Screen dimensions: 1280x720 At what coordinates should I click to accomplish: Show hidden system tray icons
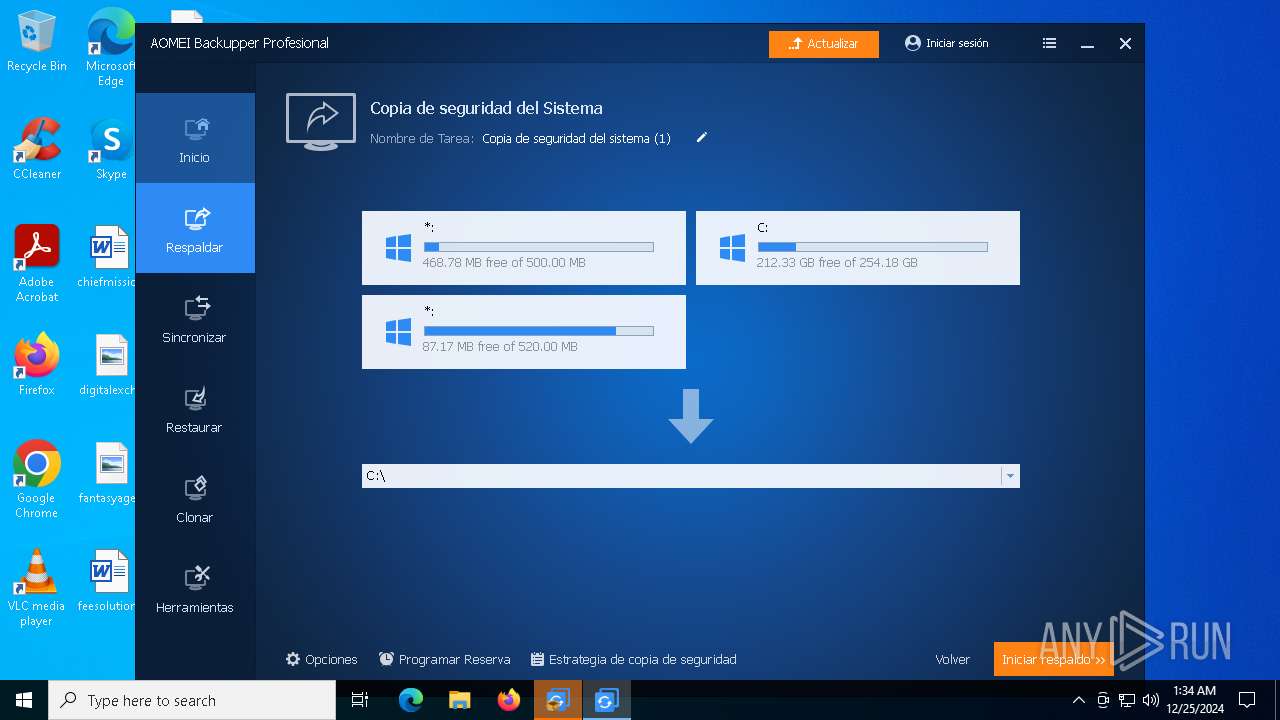click(1078, 700)
